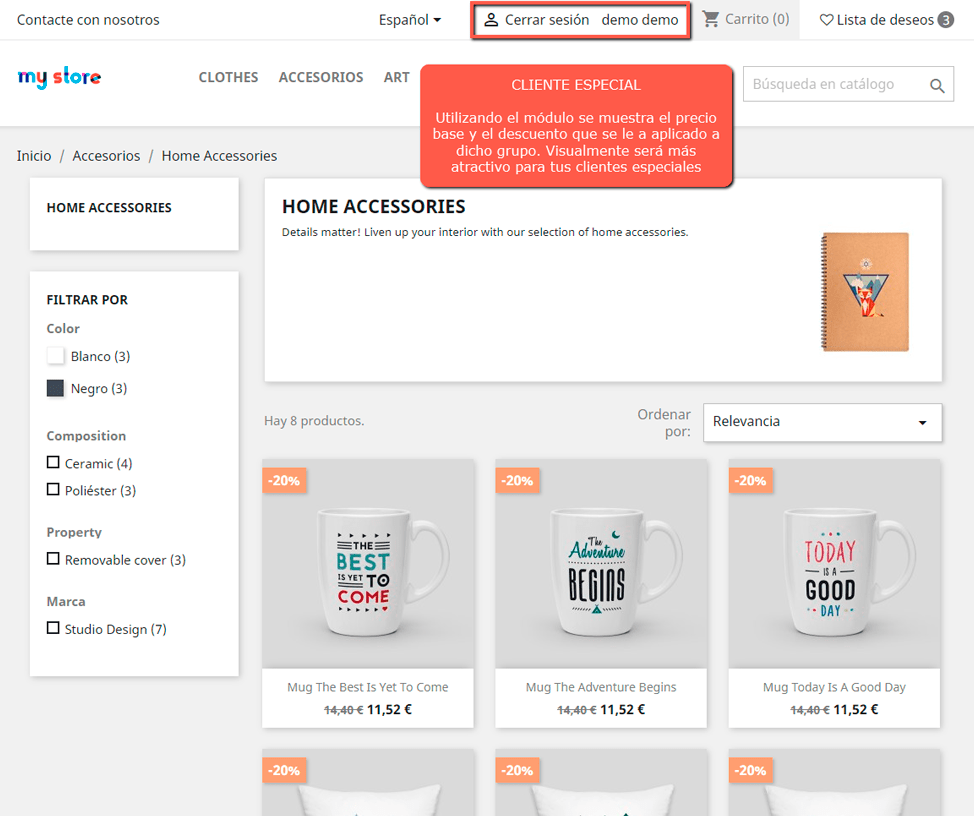
Task: Enable the Ceramic composition filter
Action: click(x=55, y=463)
